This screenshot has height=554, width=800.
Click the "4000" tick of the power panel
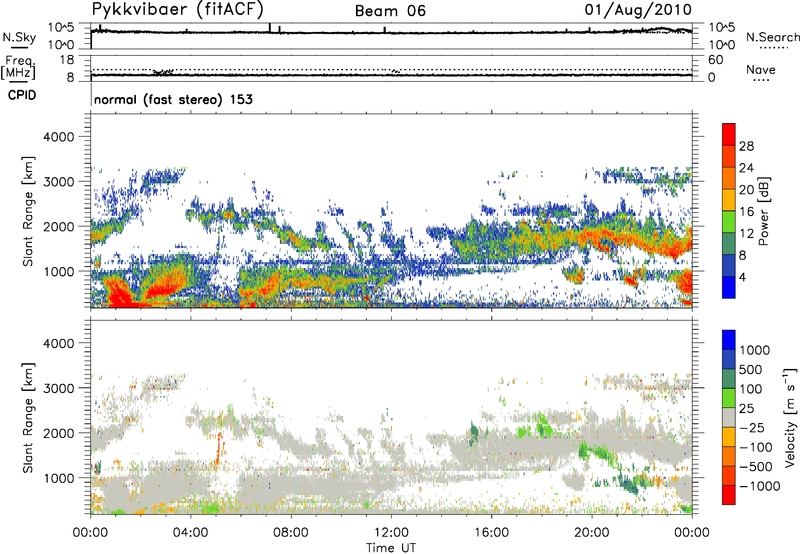[x=58, y=137]
